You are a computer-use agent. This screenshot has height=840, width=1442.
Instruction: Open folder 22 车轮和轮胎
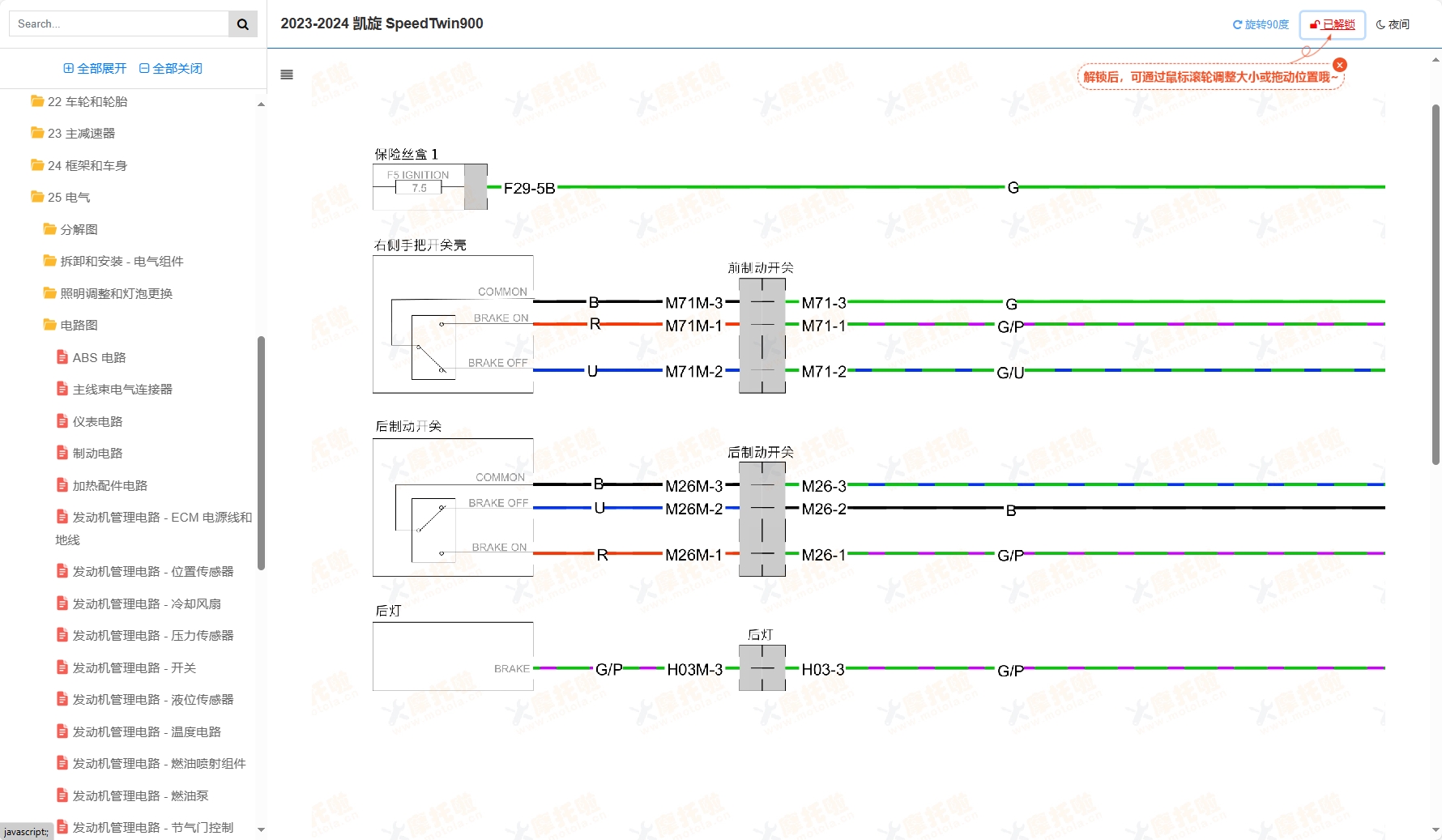87,102
